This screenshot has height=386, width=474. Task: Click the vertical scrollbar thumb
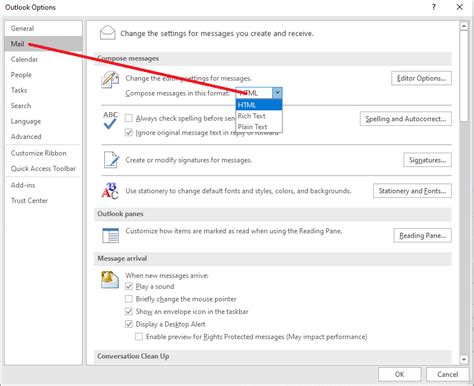point(464,76)
